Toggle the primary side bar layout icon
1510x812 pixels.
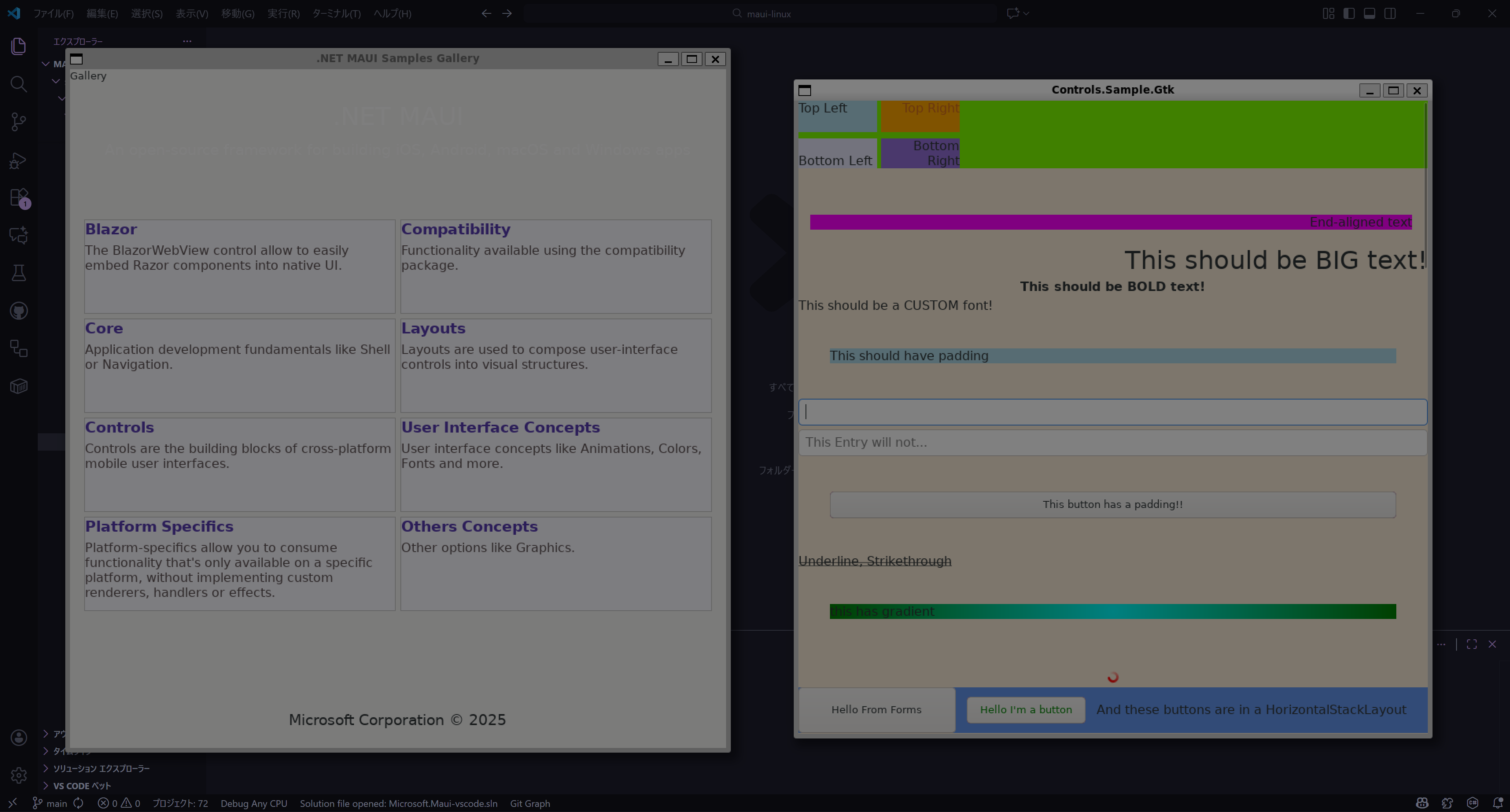1349,13
